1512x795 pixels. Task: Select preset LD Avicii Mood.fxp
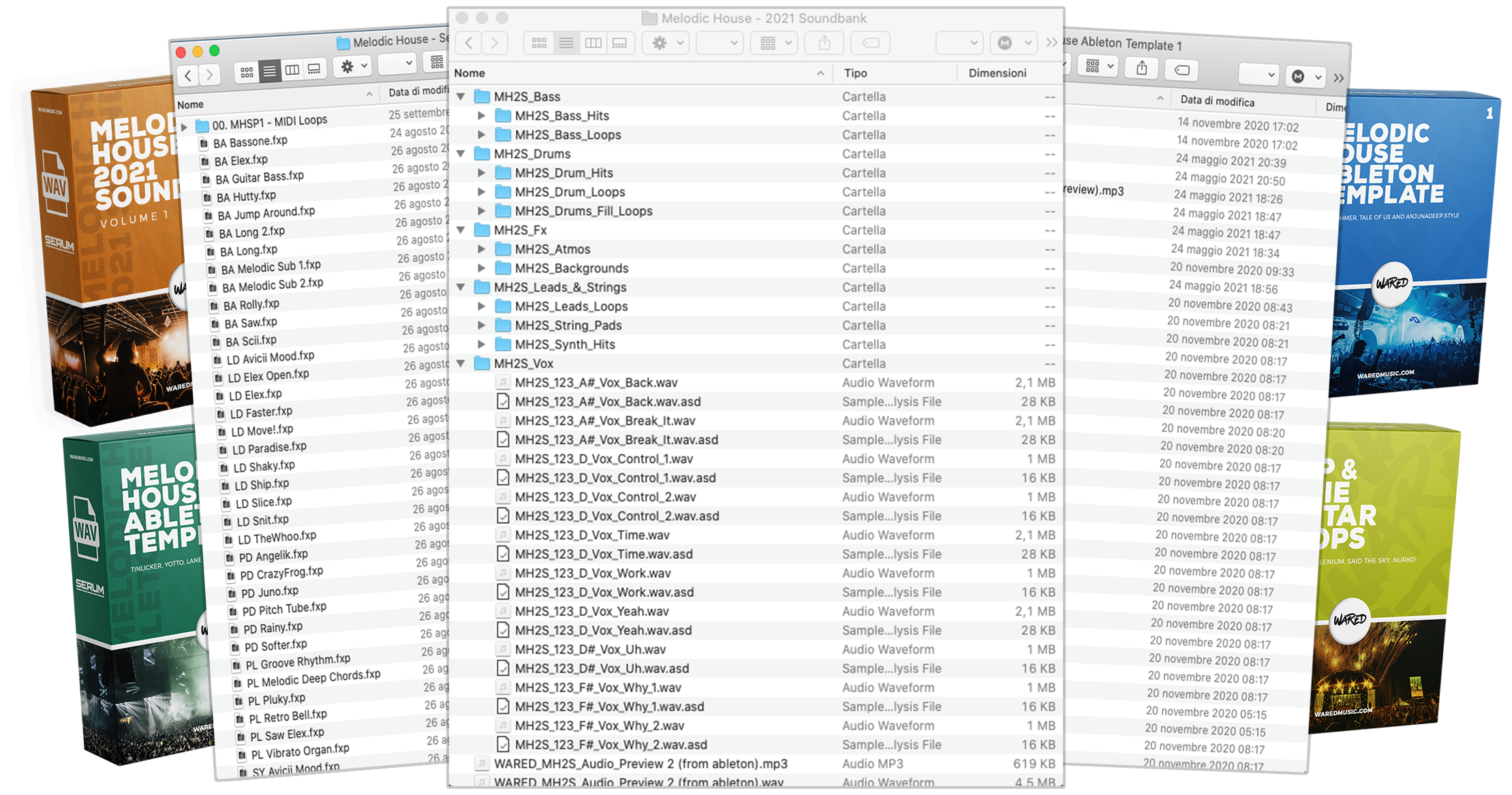[270, 358]
